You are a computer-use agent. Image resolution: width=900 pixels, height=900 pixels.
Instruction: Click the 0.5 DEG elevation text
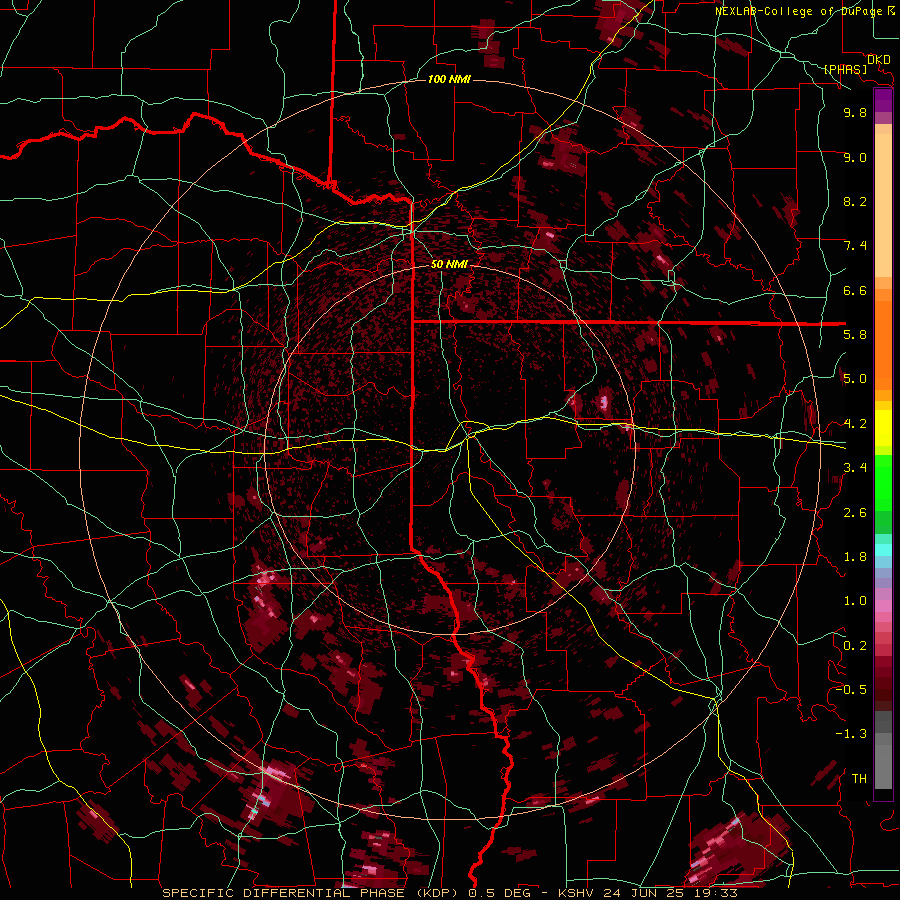coord(501,893)
